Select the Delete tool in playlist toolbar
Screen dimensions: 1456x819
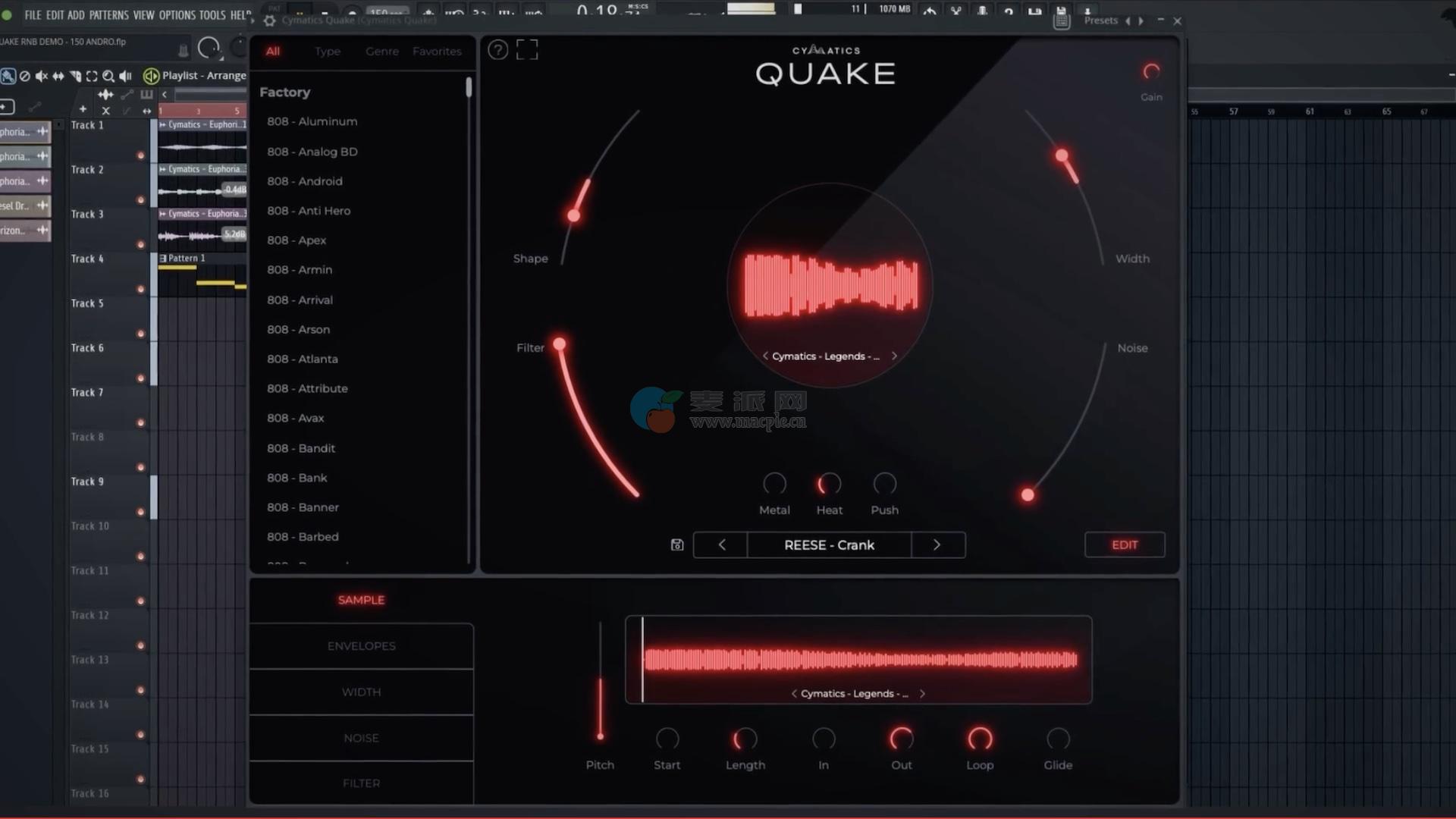(25, 76)
